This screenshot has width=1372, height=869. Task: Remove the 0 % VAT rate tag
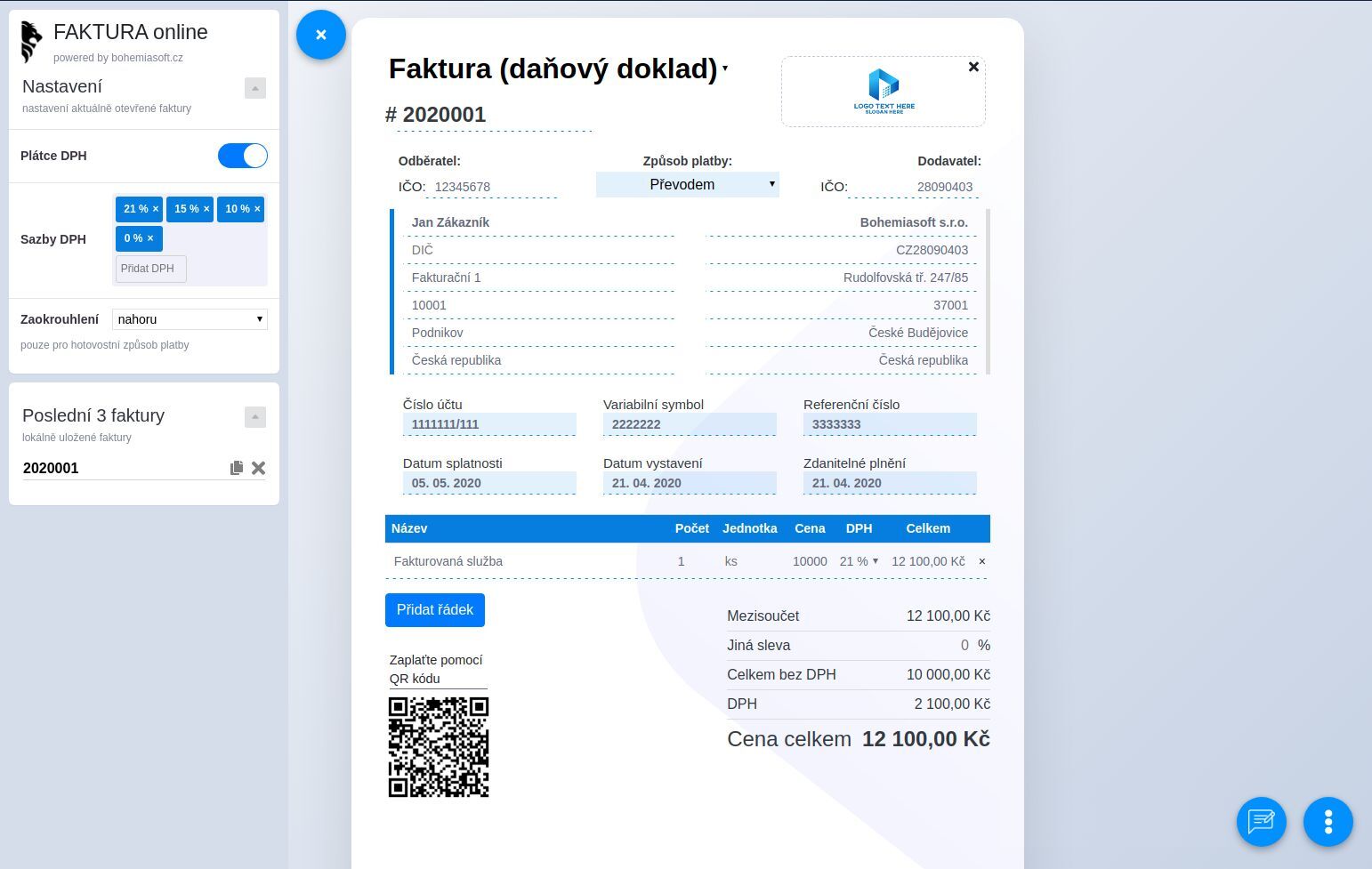tap(150, 238)
